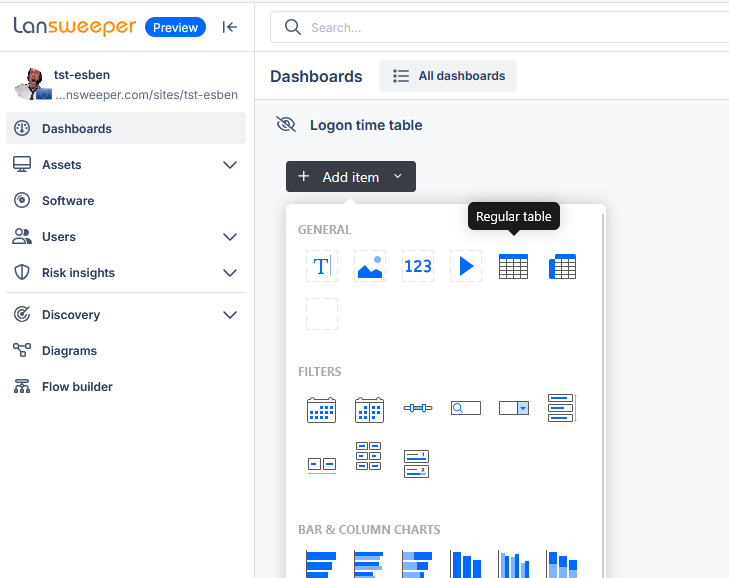
Task: Add the horizontal bar chart
Action: 321,564
